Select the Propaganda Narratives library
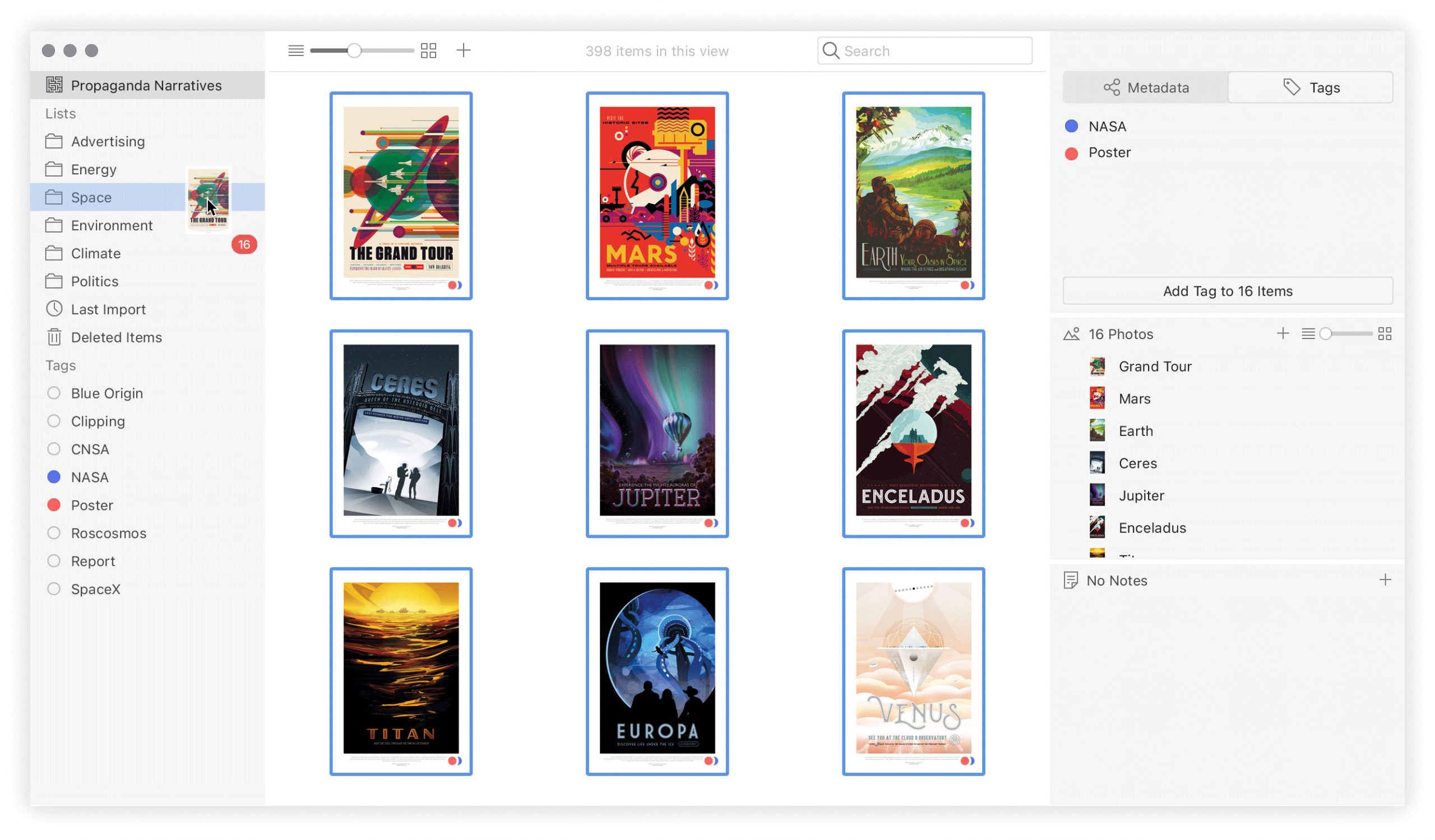Screen dimensions: 1435x840 (146, 85)
